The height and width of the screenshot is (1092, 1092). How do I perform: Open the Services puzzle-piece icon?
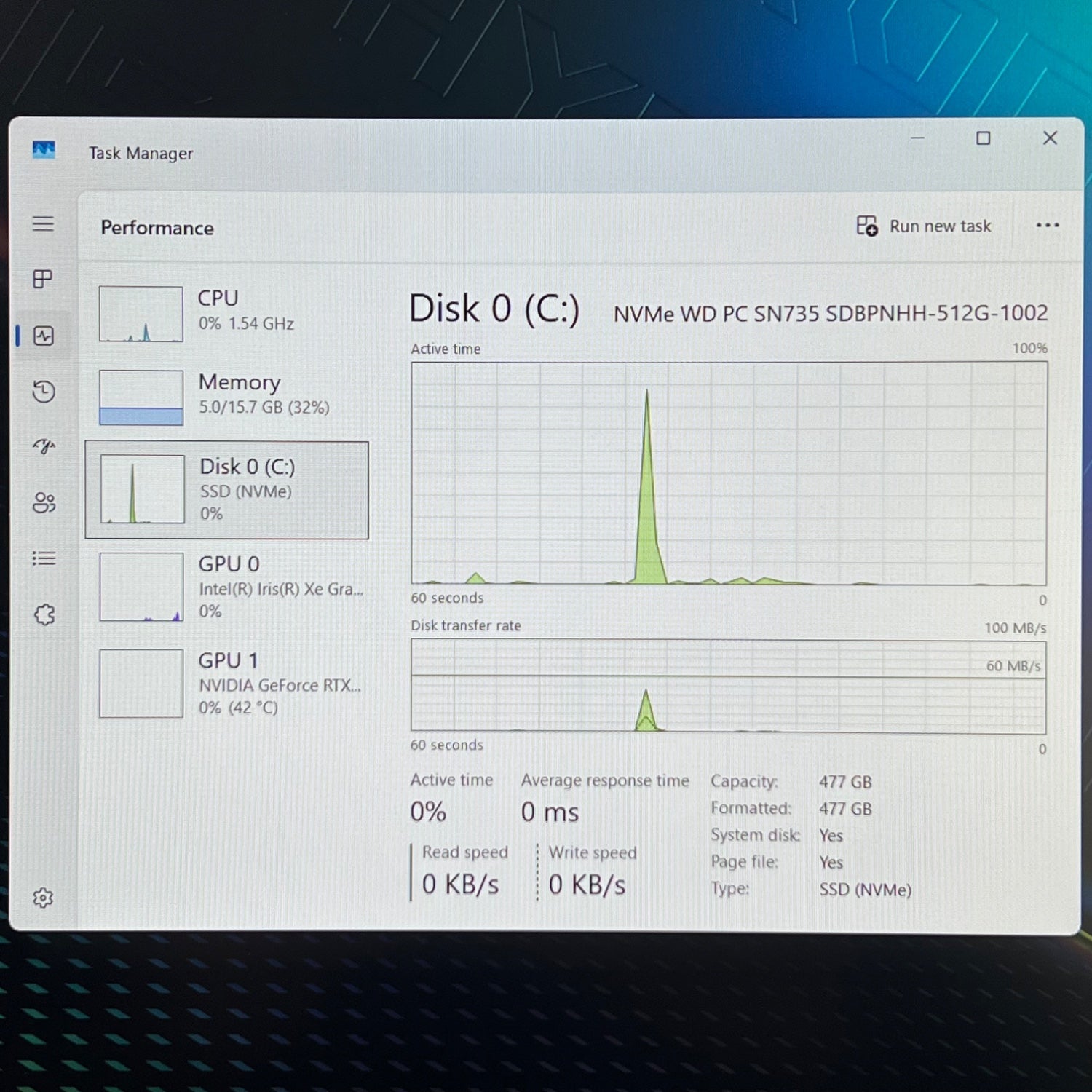[x=44, y=614]
